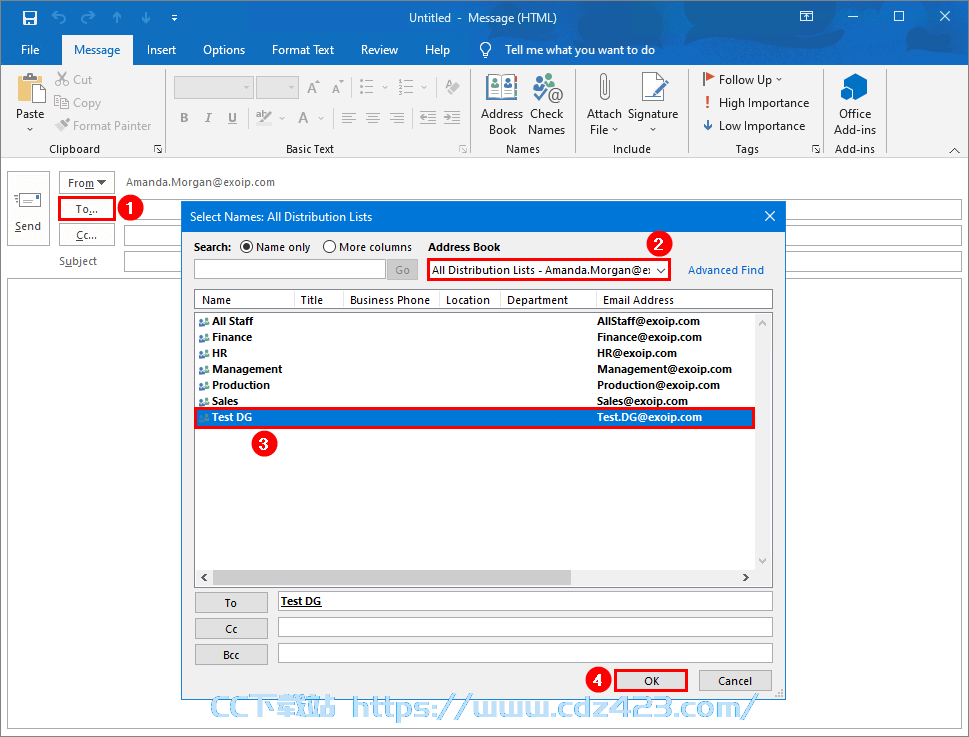Click the Check Names button
This screenshot has width=969, height=737.
(546, 104)
